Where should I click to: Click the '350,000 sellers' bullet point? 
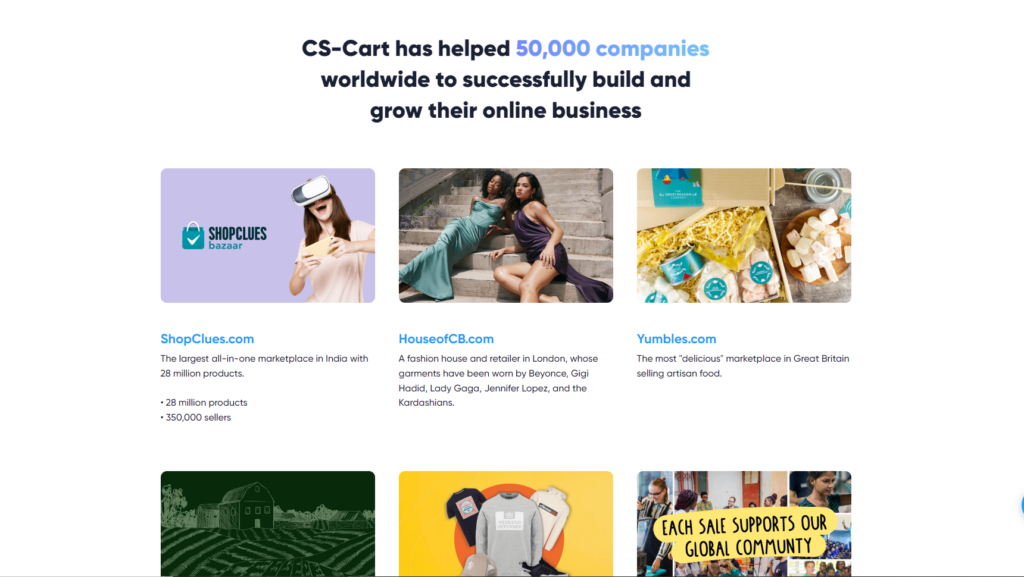196,418
